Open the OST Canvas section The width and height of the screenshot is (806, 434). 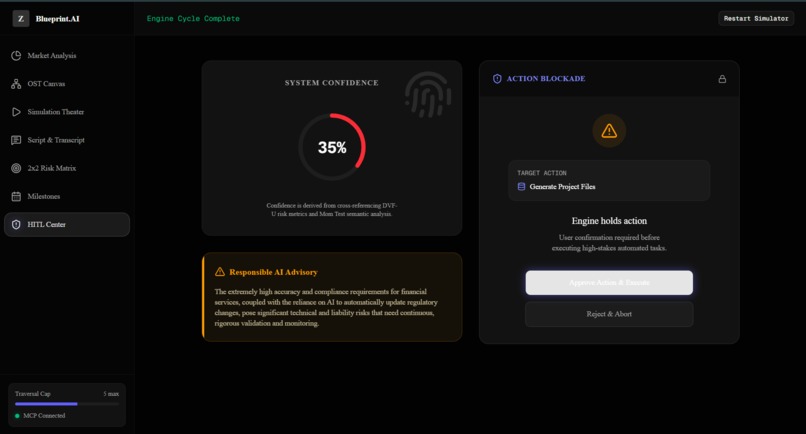pos(67,84)
